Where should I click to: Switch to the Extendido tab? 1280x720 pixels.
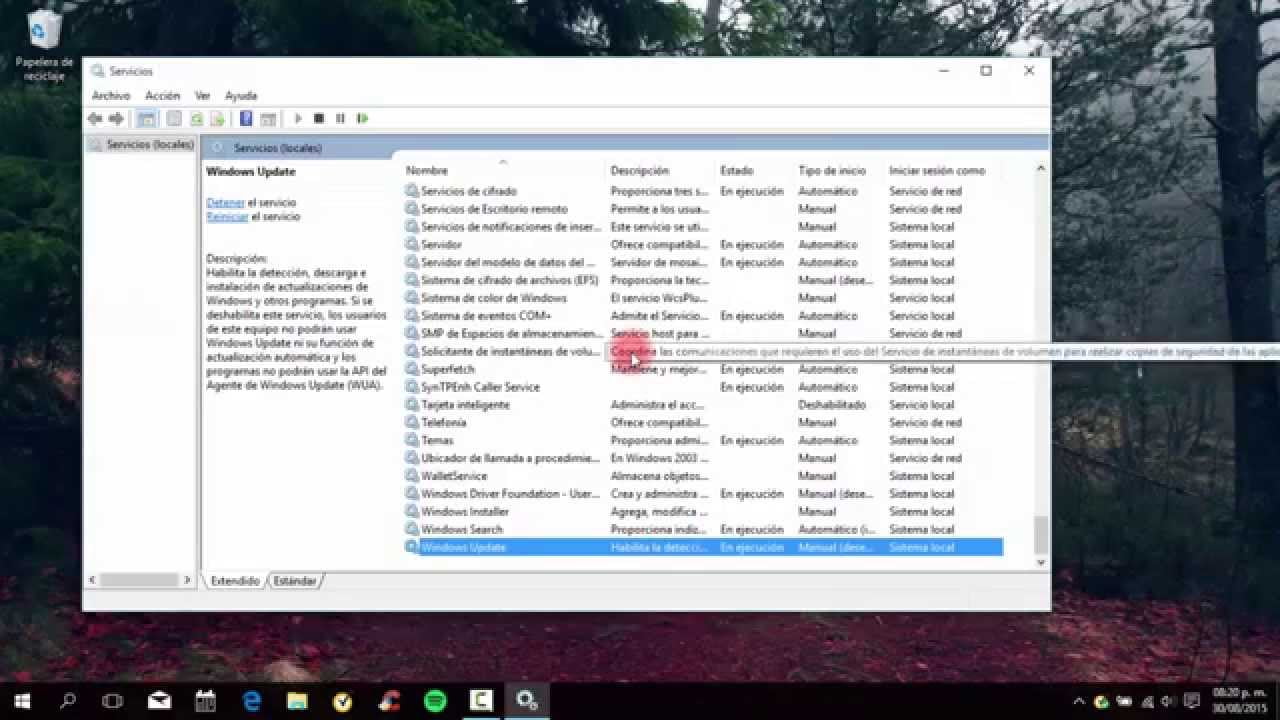235,581
